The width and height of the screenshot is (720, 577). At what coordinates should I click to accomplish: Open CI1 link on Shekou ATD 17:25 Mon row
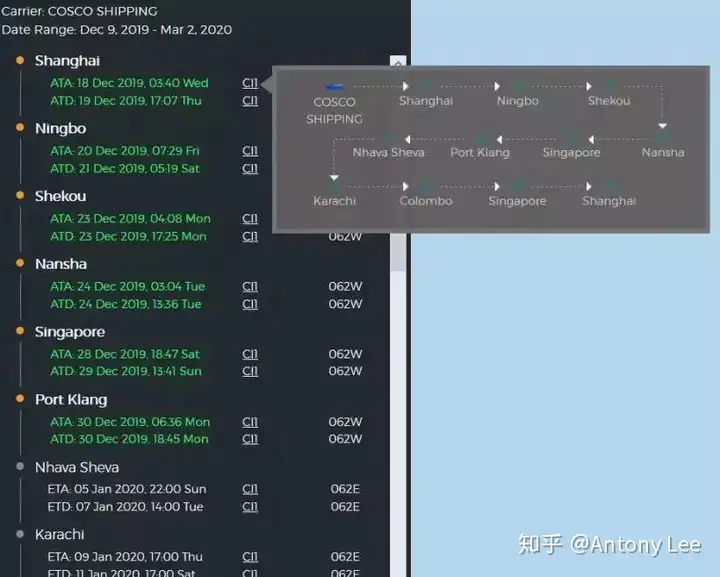tap(250, 236)
